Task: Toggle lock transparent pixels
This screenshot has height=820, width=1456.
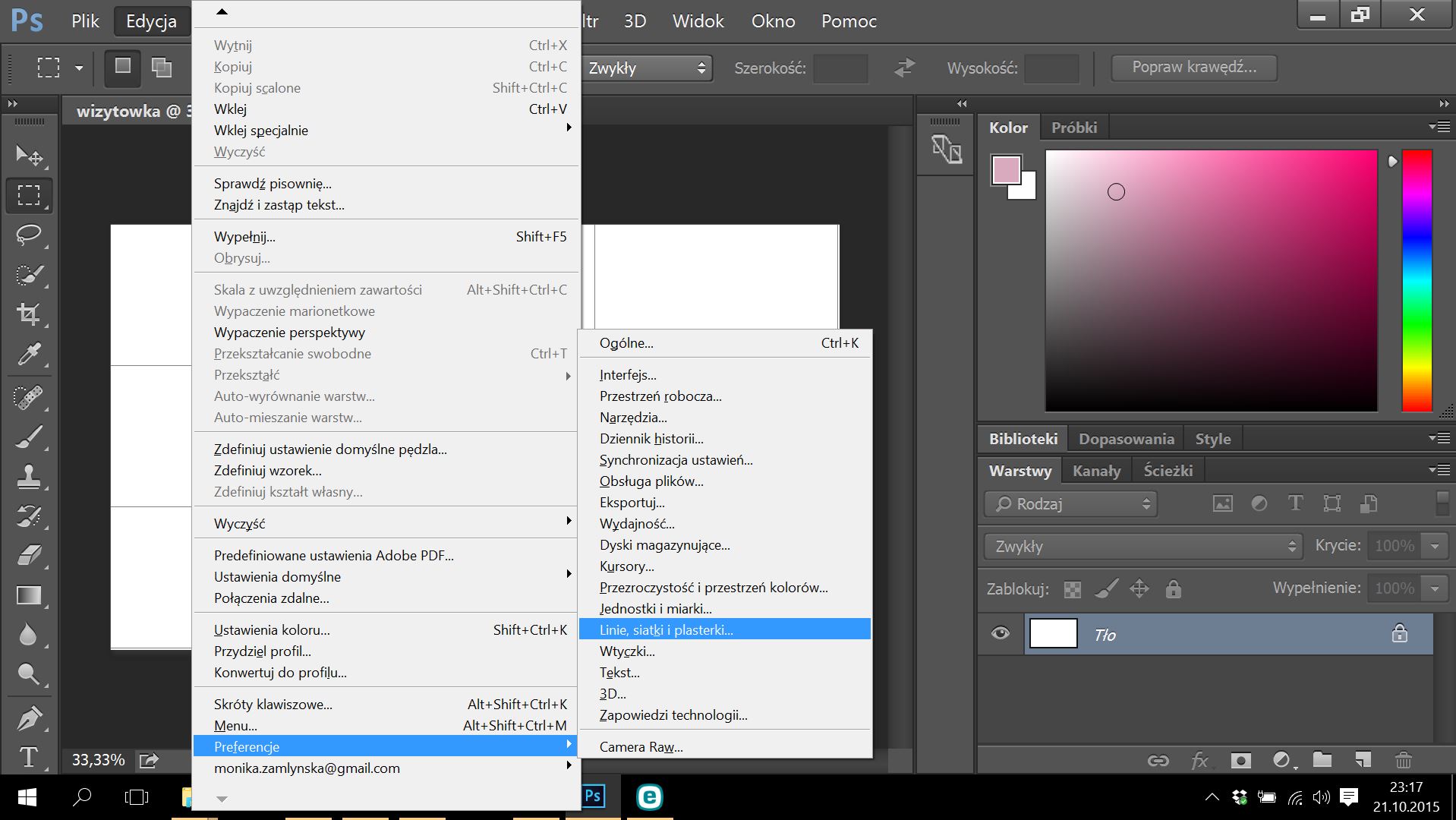Action: click(x=1072, y=588)
